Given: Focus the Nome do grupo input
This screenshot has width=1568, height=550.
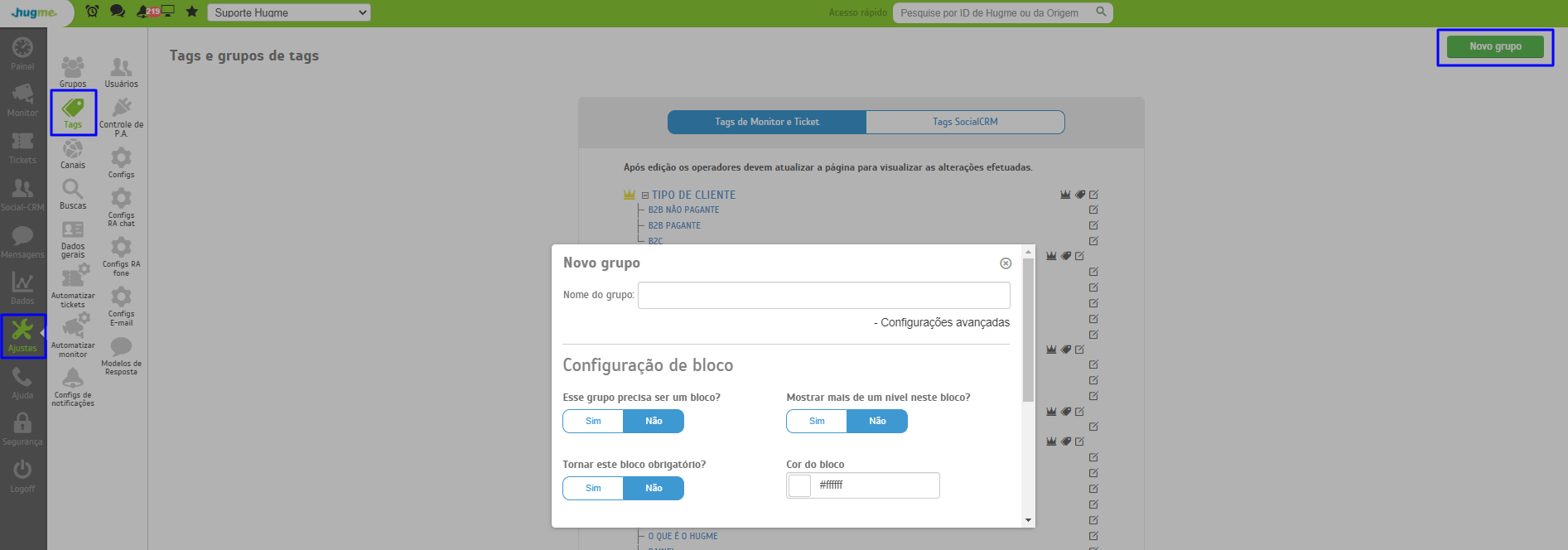Looking at the screenshot, I should point(824,296).
